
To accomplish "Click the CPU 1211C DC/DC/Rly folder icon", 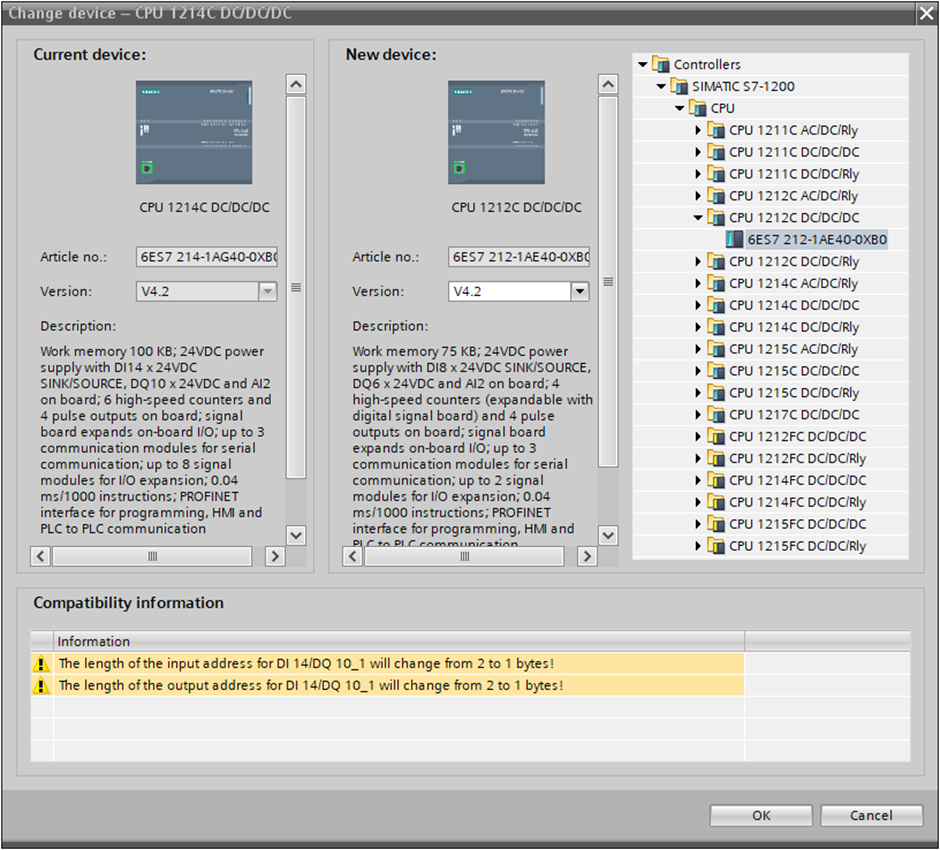I will pyautogui.click(x=716, y=174).
